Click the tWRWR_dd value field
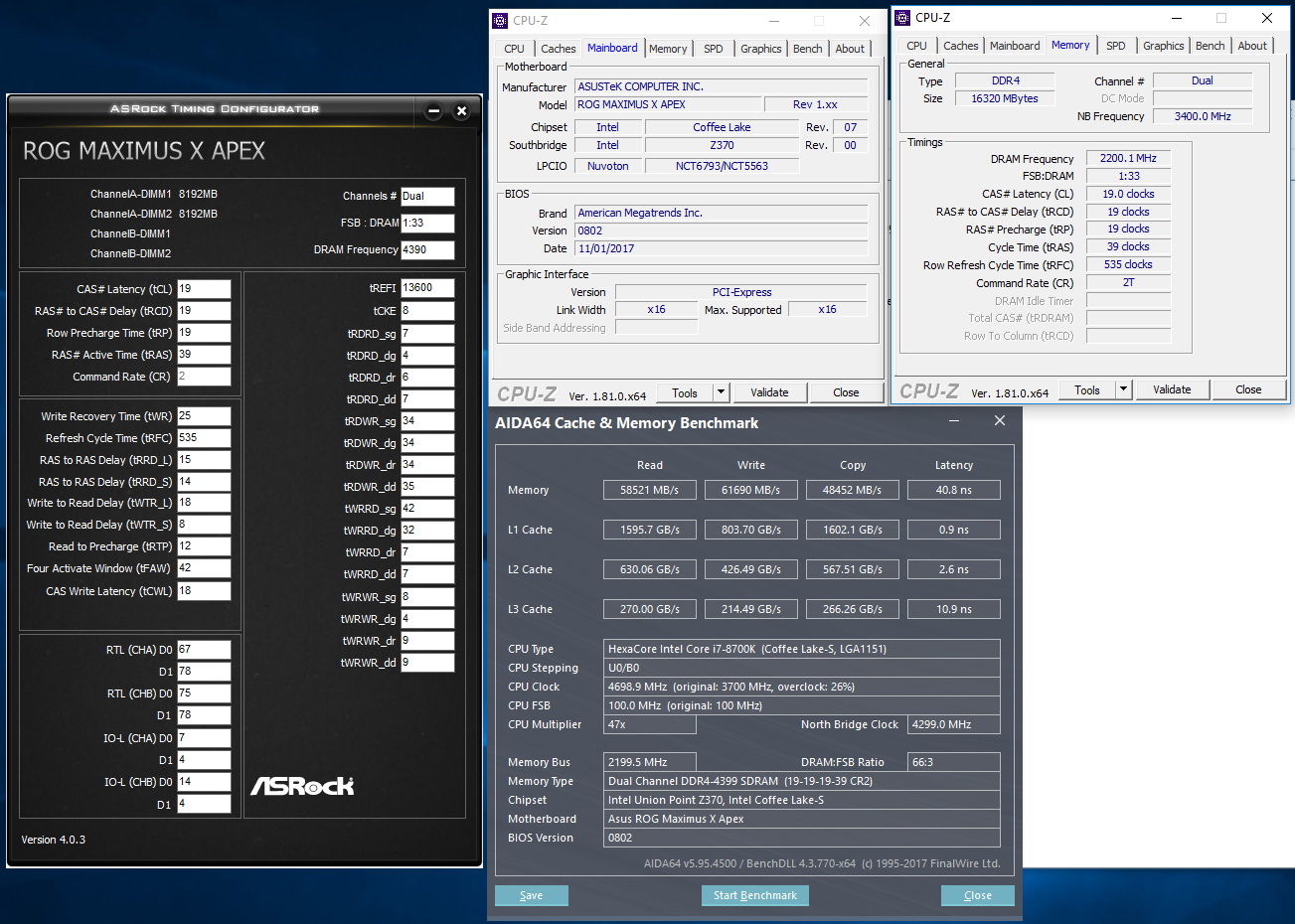The width and height of the screenshot is (1295, 924). click(427, 663)
